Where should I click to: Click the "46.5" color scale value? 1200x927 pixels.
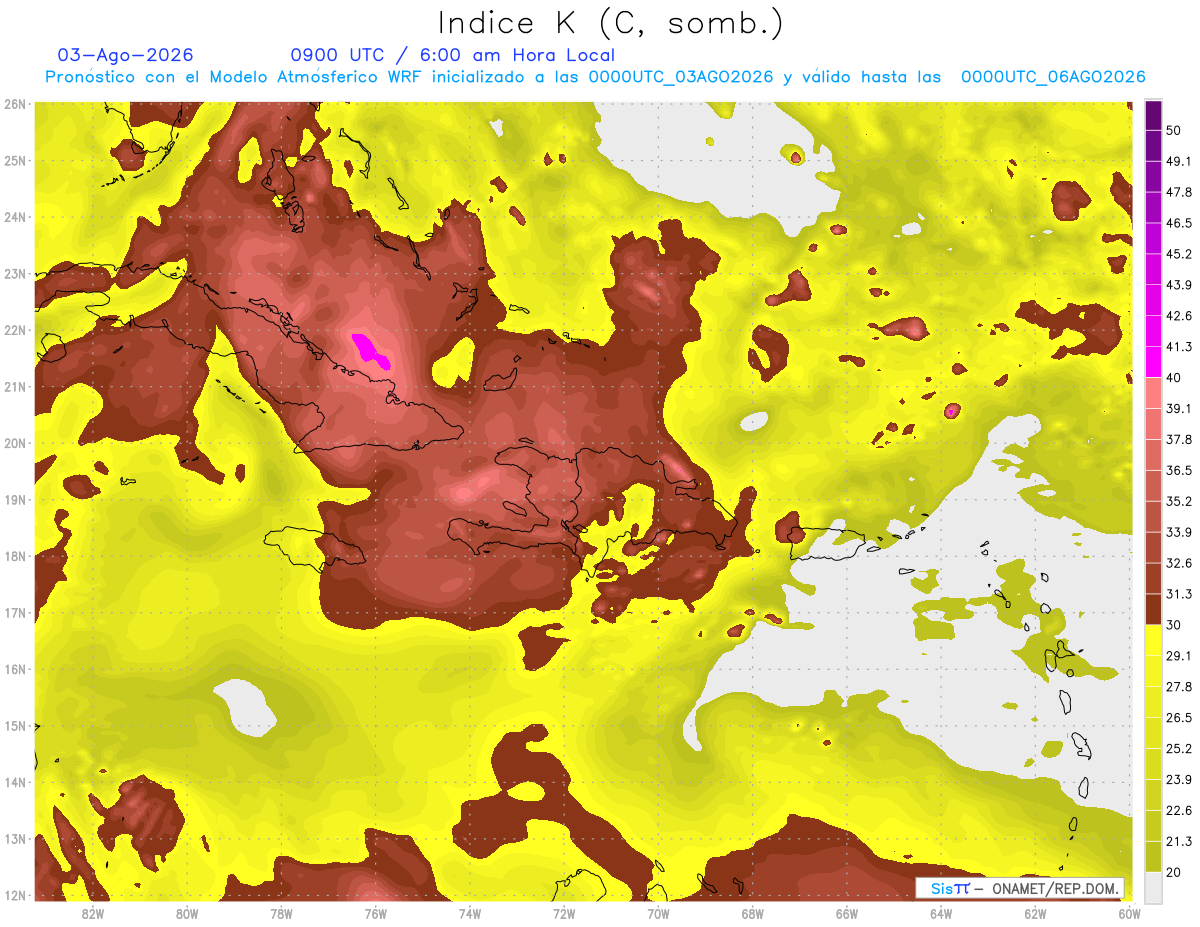click(x=1179, y=223)
